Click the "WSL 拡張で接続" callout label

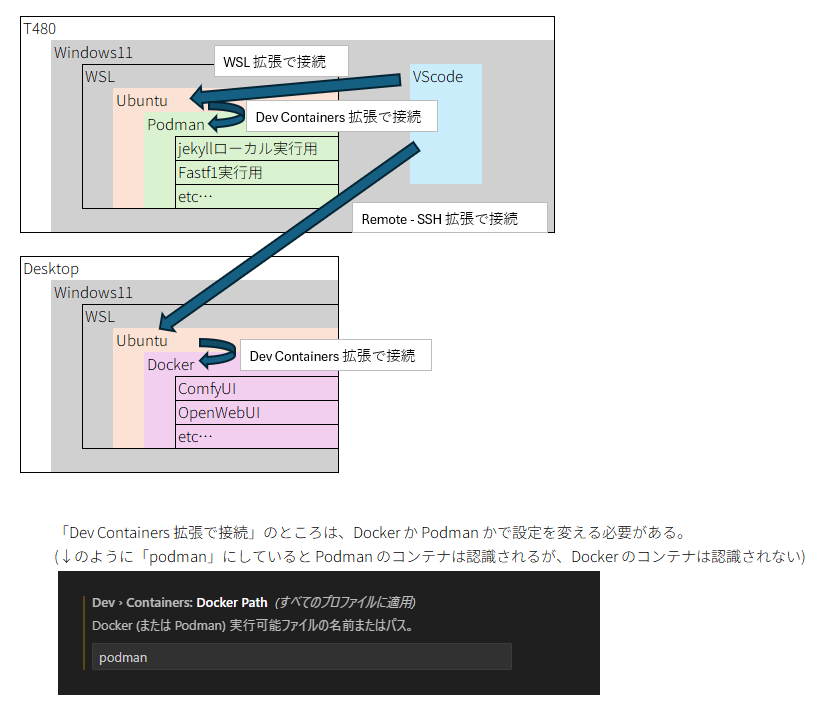[281, 61]
